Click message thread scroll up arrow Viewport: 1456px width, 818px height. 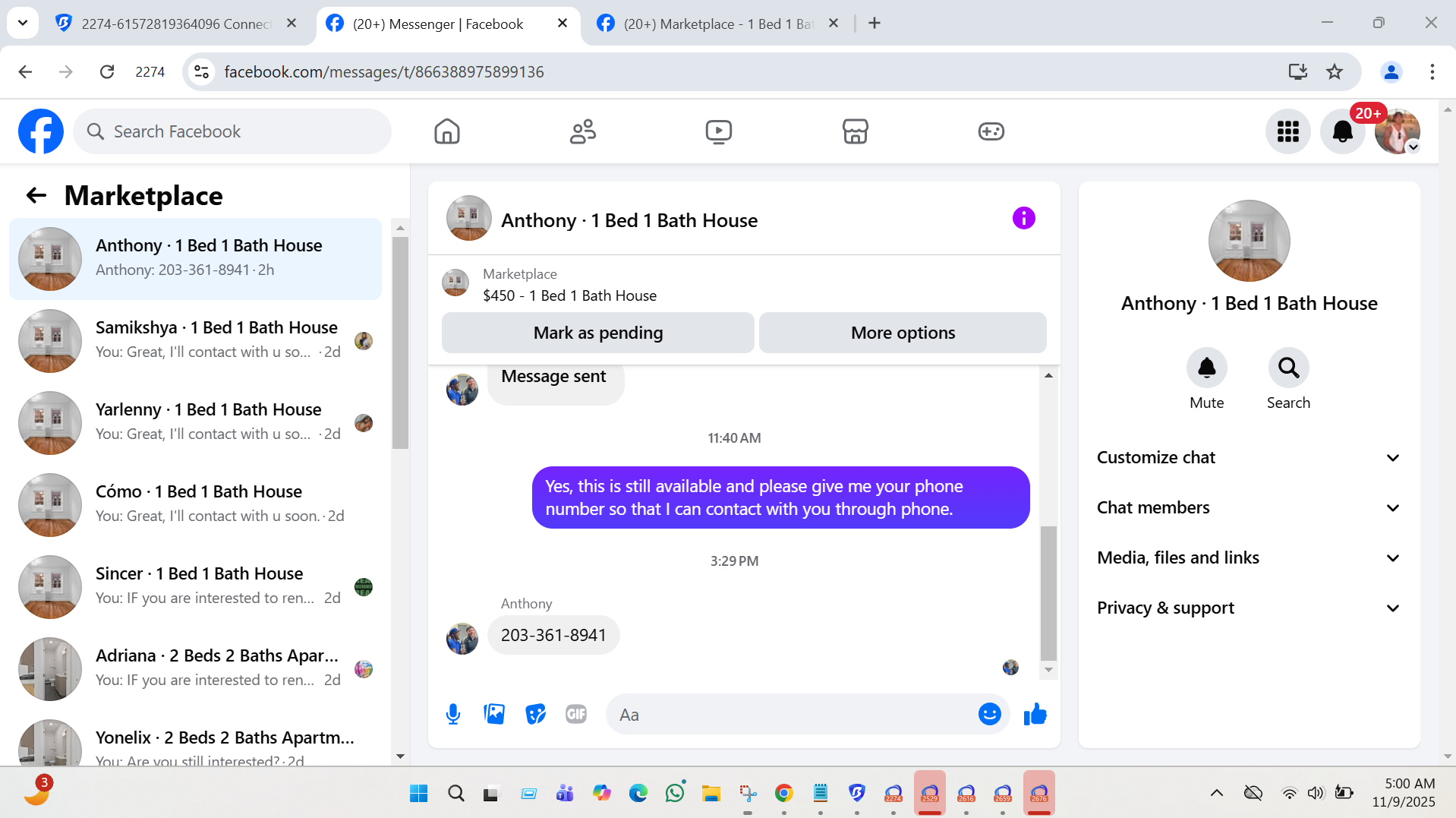coord(1048,375)
